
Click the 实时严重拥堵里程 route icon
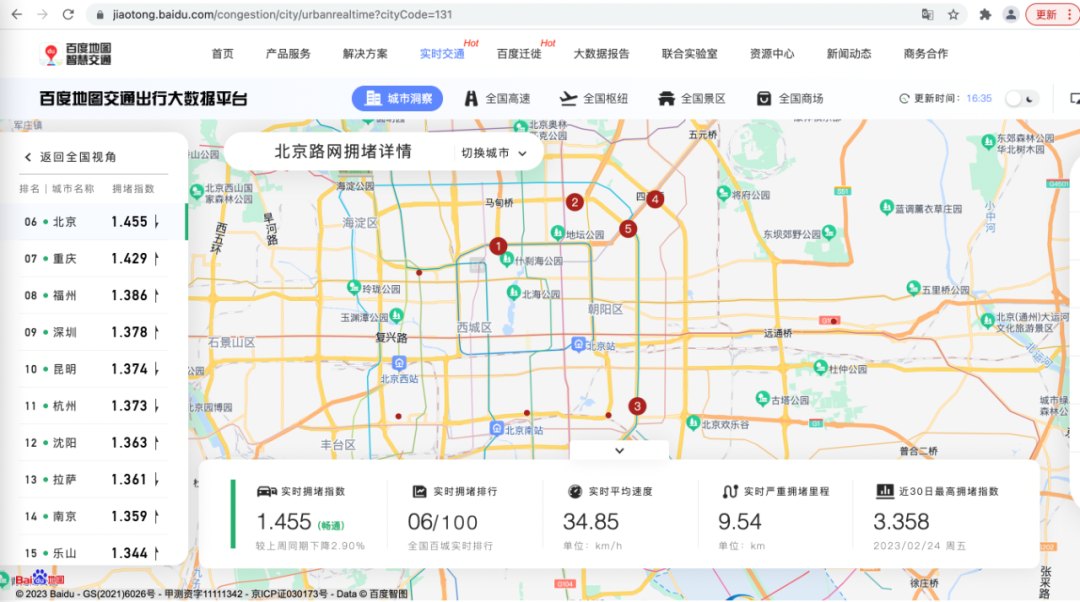(730, 491)
